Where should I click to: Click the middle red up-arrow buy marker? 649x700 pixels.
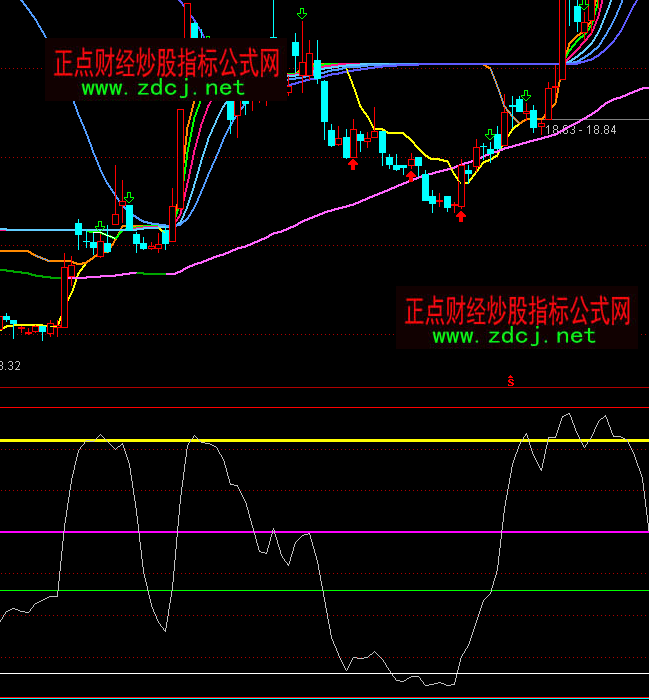pos(410,174)
